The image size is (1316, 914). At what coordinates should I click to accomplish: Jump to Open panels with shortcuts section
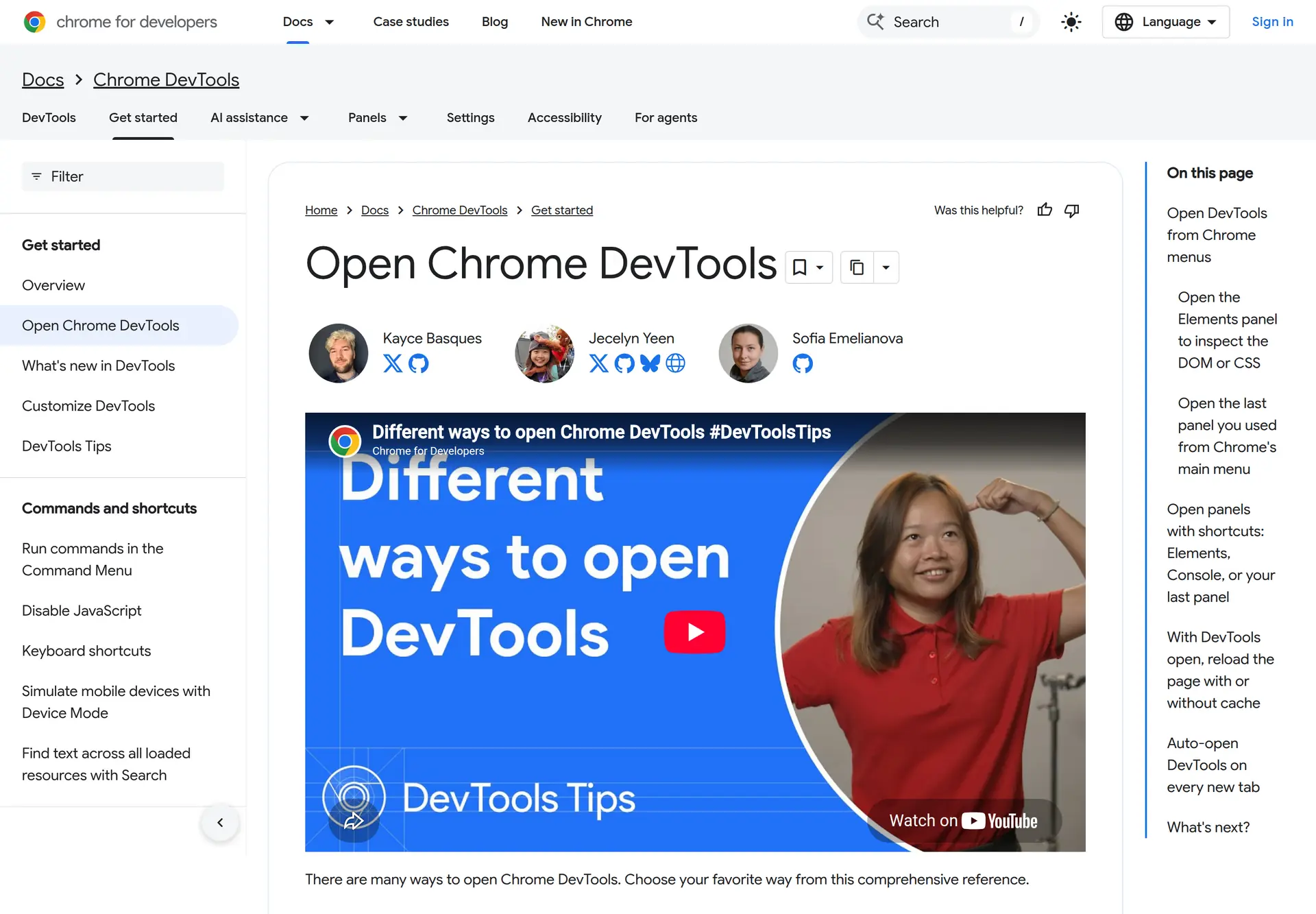click(1221, 553)
